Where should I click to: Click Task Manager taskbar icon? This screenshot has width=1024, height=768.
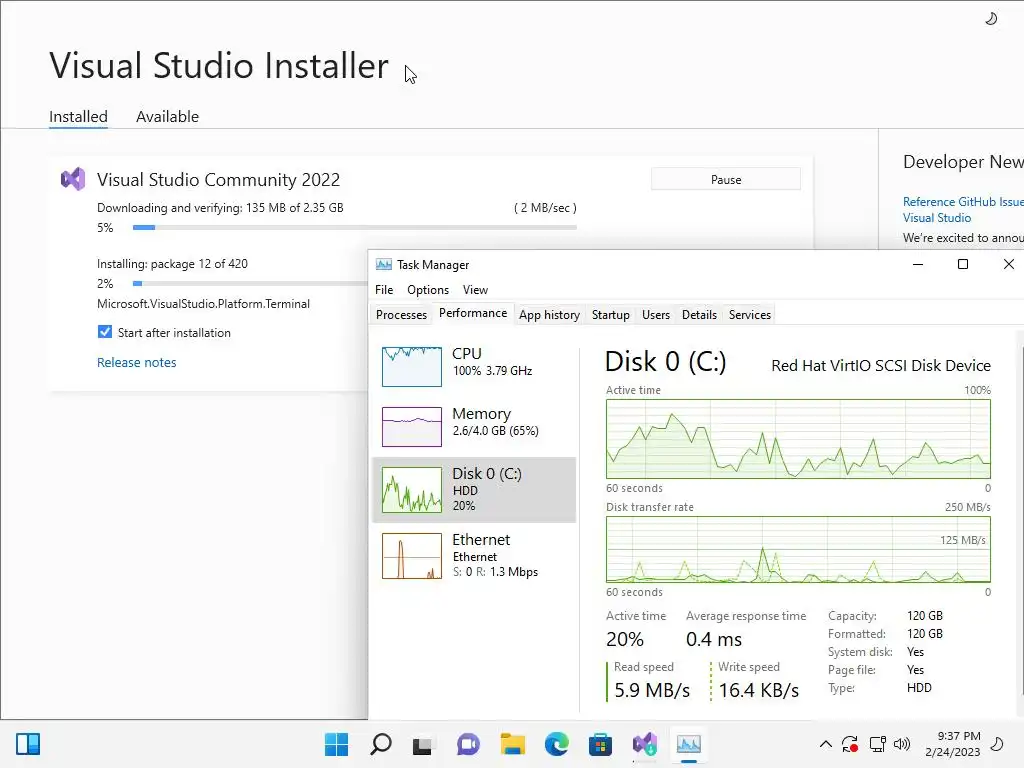[x=688, y=744]
